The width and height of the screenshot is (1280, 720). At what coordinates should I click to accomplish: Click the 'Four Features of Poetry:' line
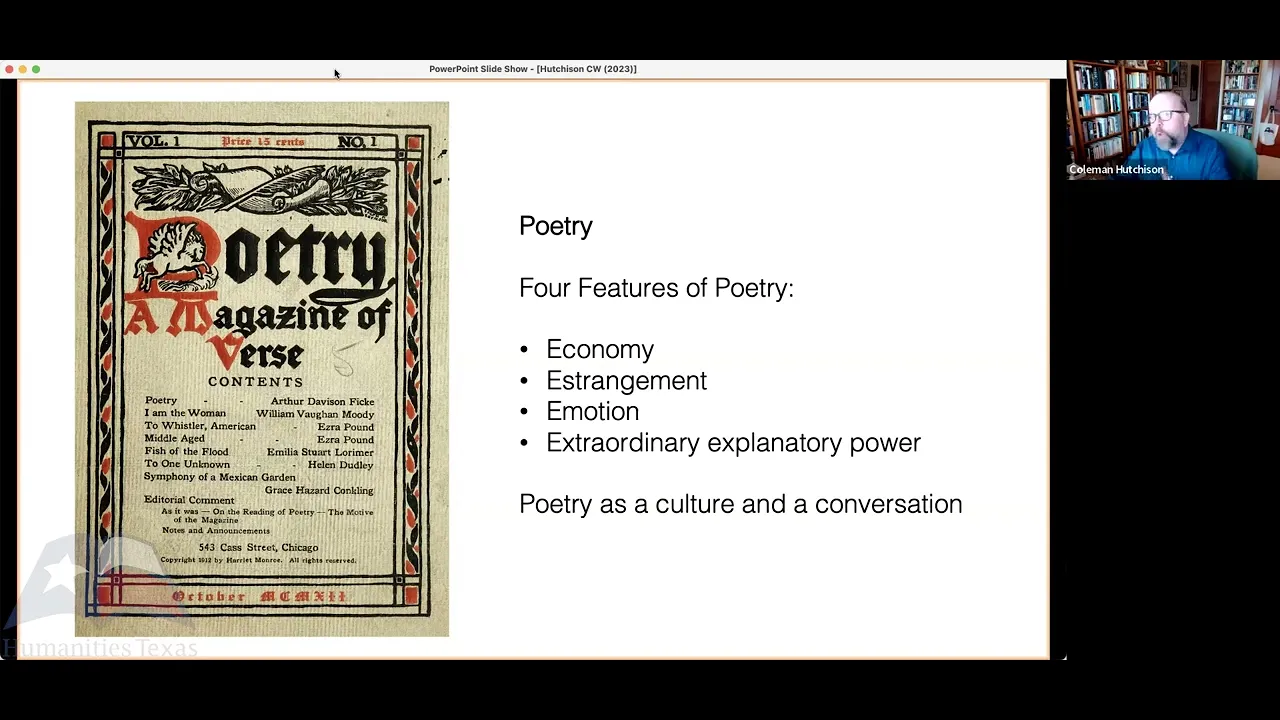pos(656,288)
